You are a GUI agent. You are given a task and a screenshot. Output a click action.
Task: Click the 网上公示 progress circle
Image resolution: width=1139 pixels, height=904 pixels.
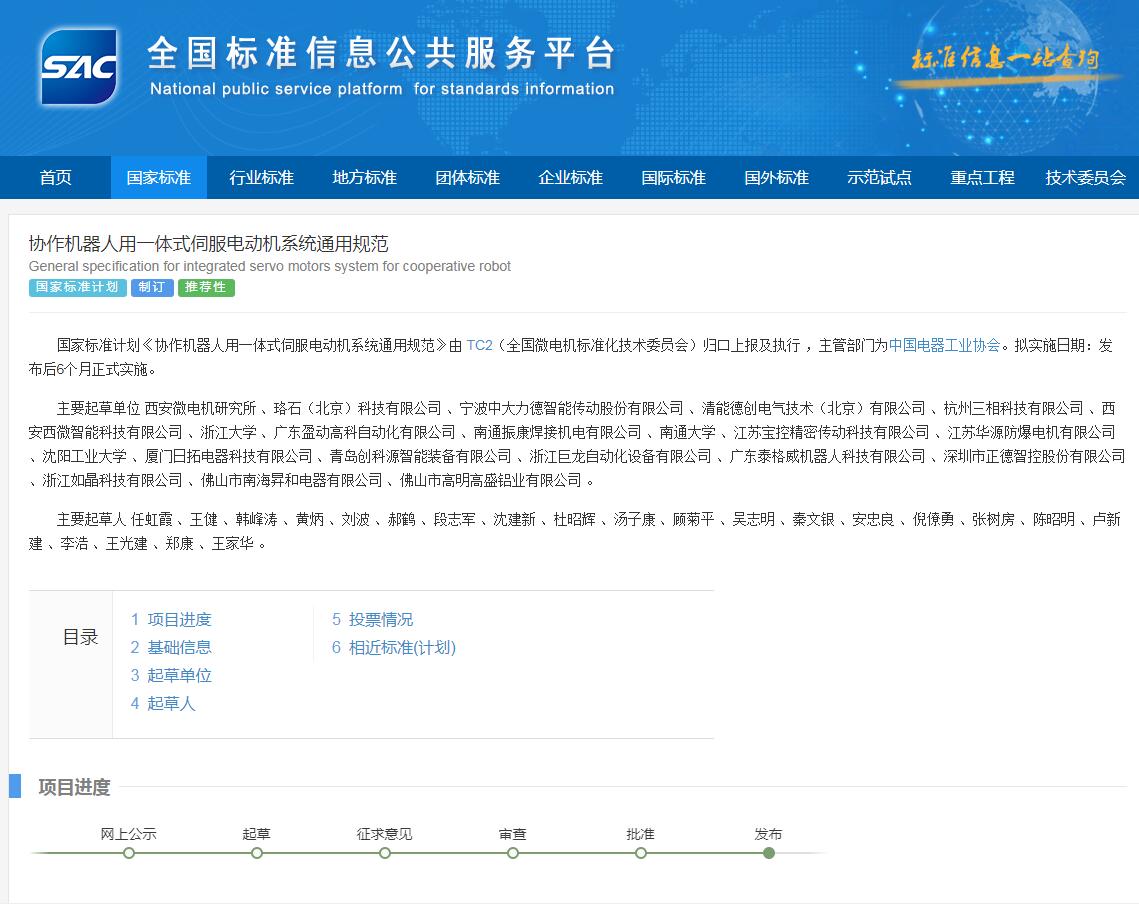pos(129,853)
